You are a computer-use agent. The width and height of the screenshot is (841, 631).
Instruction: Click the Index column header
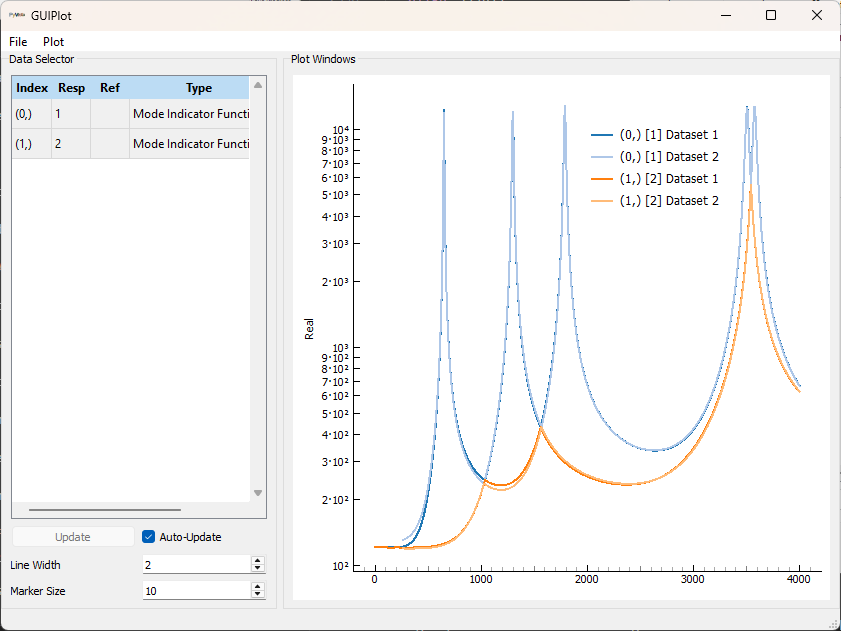click(31, 88)
